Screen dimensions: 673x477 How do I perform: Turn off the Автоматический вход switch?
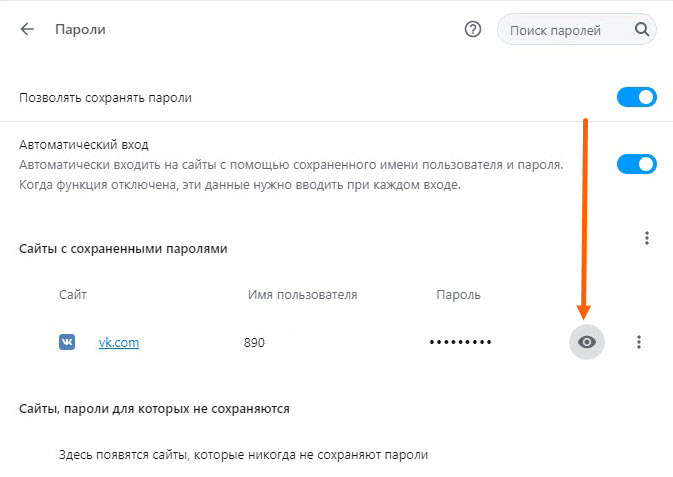point(636,163)
